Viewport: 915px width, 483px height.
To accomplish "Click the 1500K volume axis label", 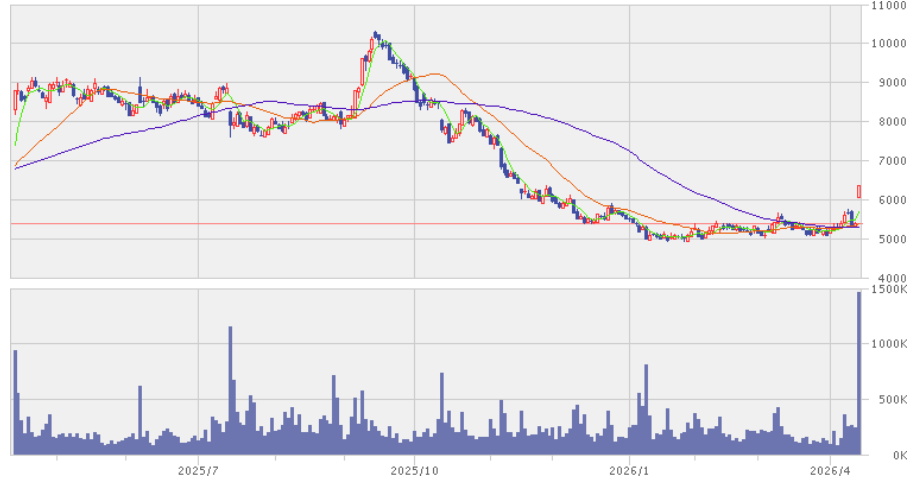I will (889, 290).
